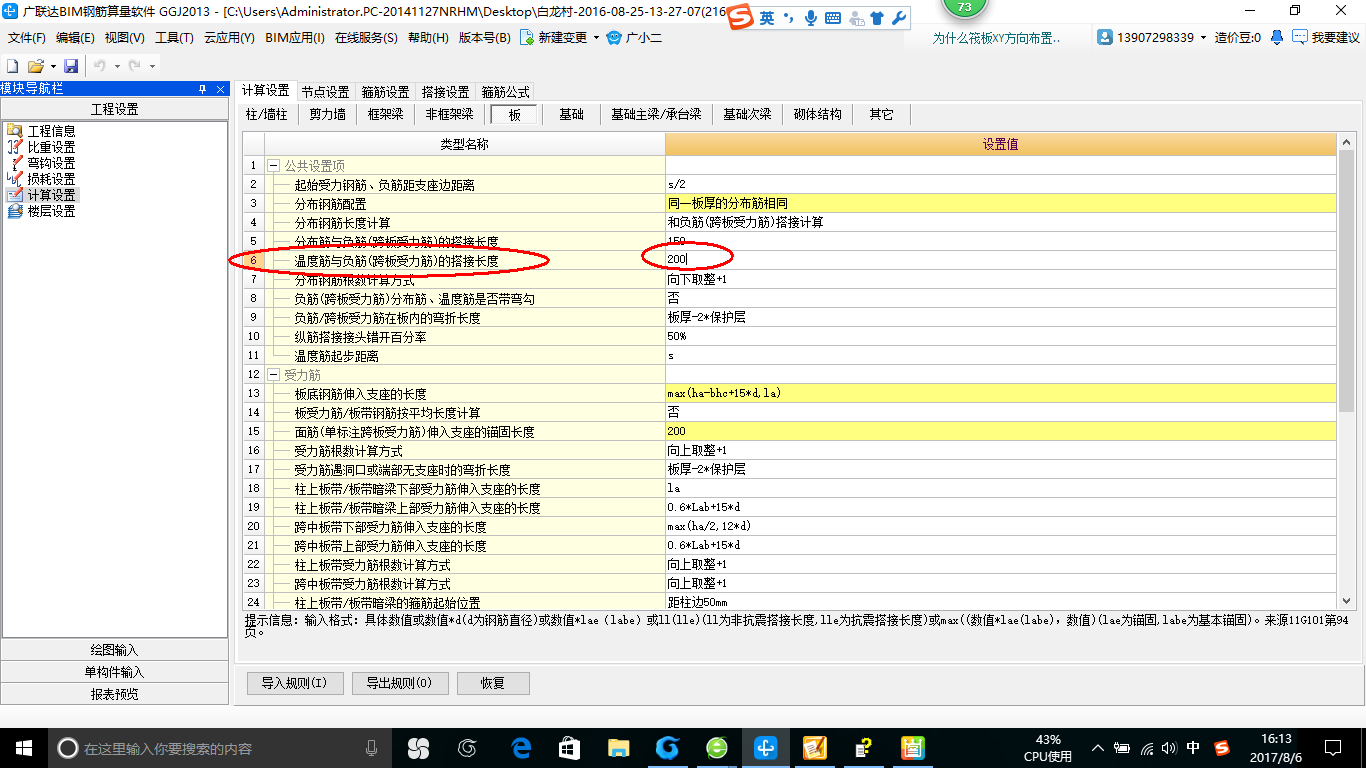Click the Sogou microphone voice icon
Image resolution: width=1366 pixels, height=768 pixels.
pyautogui.click(x=810, y=18)
